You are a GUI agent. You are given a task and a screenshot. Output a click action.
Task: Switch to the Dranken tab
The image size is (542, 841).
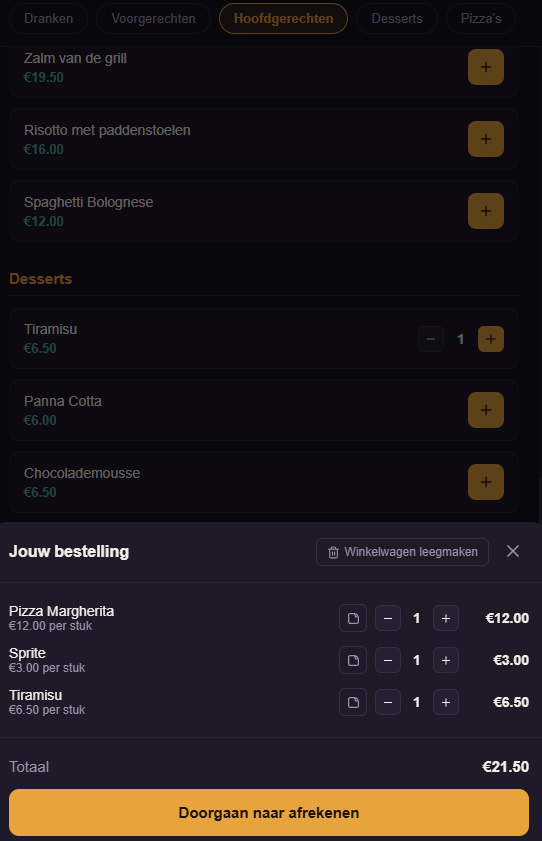[49, 19]
